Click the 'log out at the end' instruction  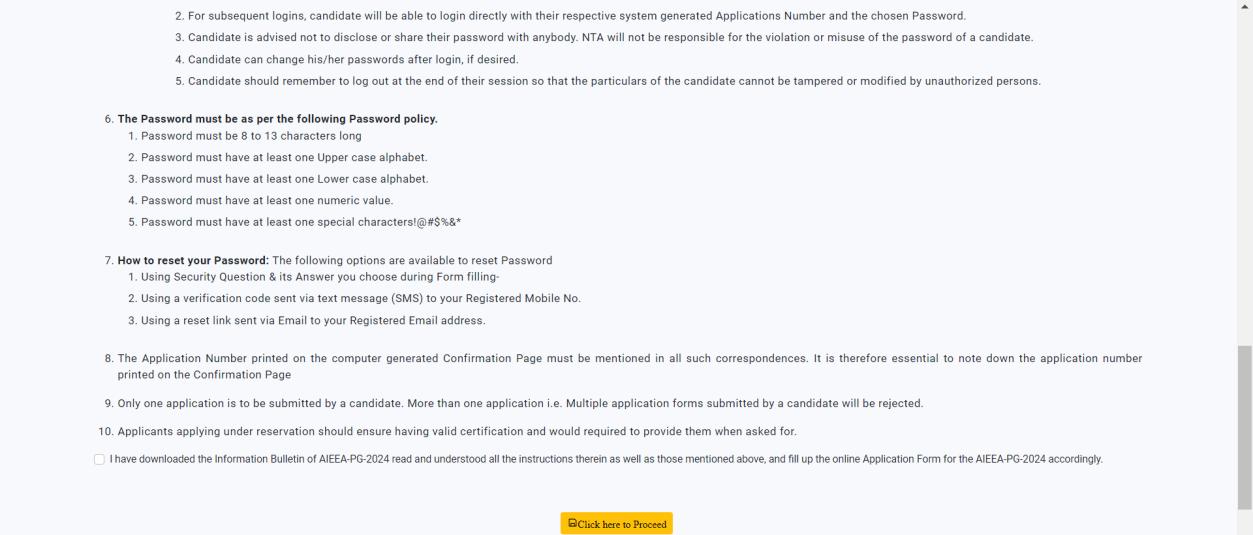[x=614, y=81]
